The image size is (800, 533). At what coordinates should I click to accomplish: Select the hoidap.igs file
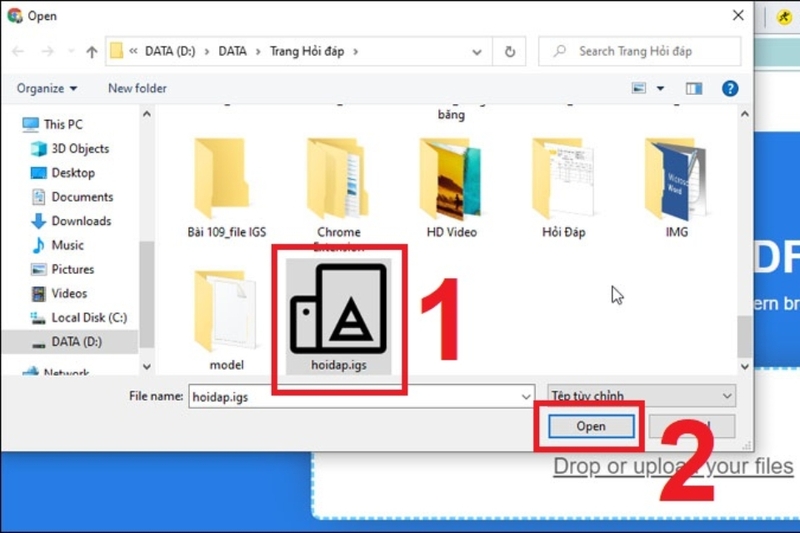(x=339, y=316)
